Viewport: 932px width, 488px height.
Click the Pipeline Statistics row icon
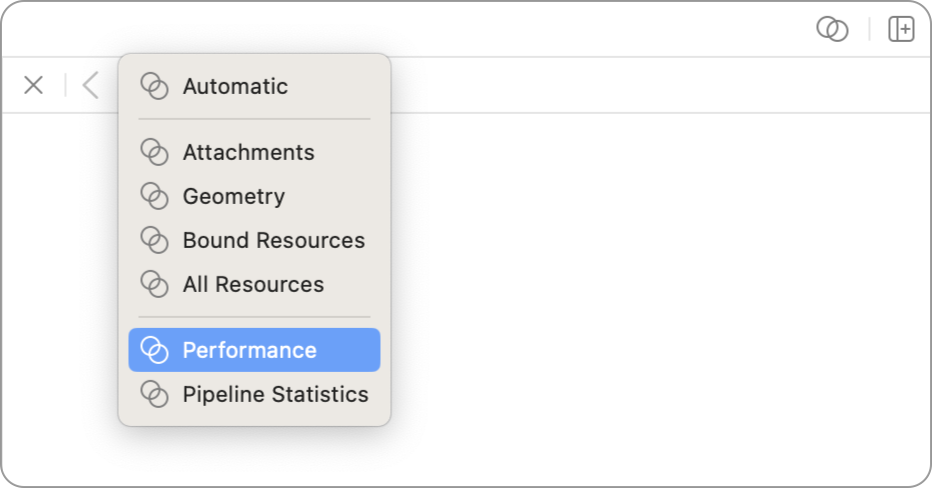(x=154, y=395)
